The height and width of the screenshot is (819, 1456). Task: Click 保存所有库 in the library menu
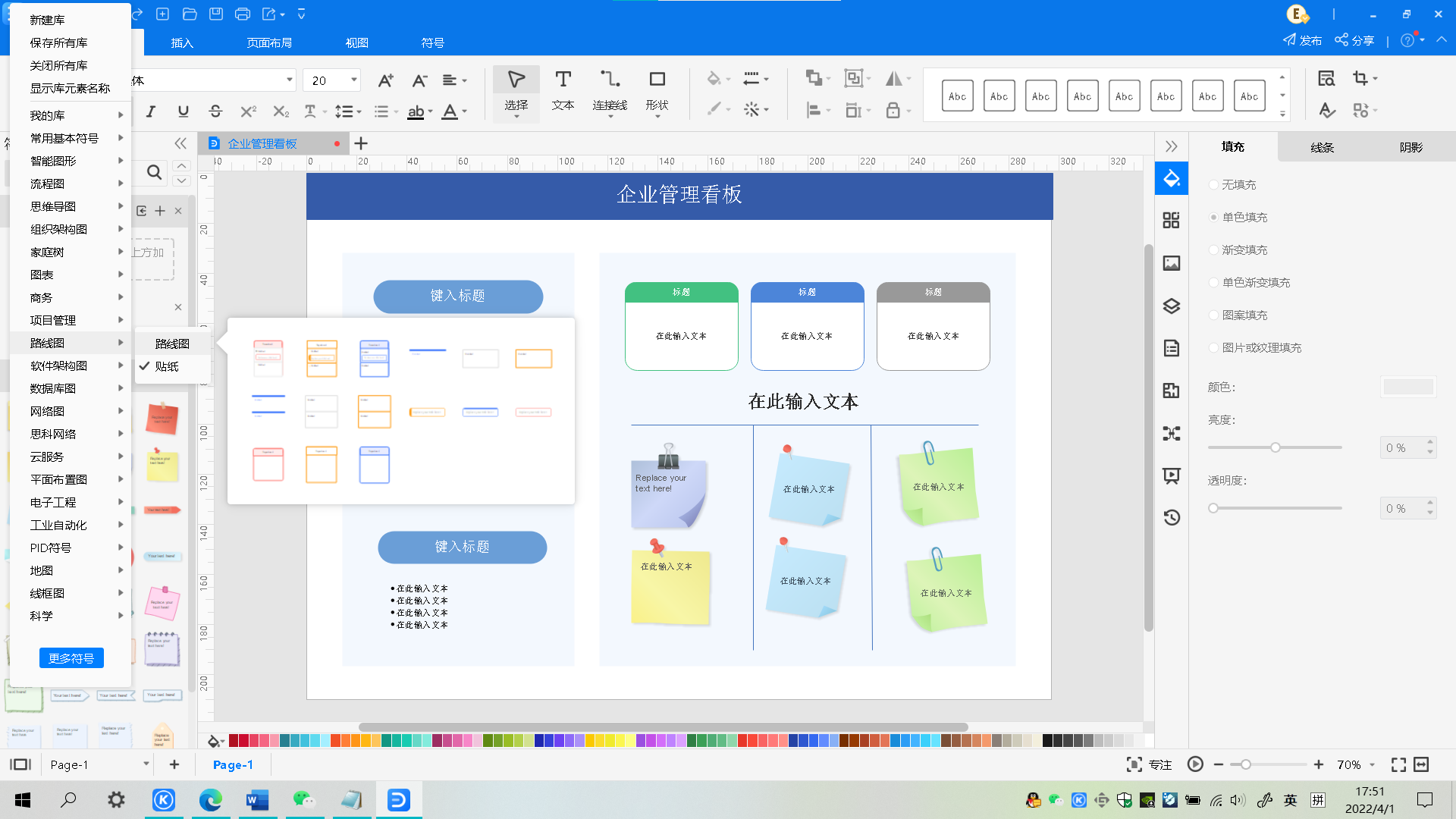point(58,42)
